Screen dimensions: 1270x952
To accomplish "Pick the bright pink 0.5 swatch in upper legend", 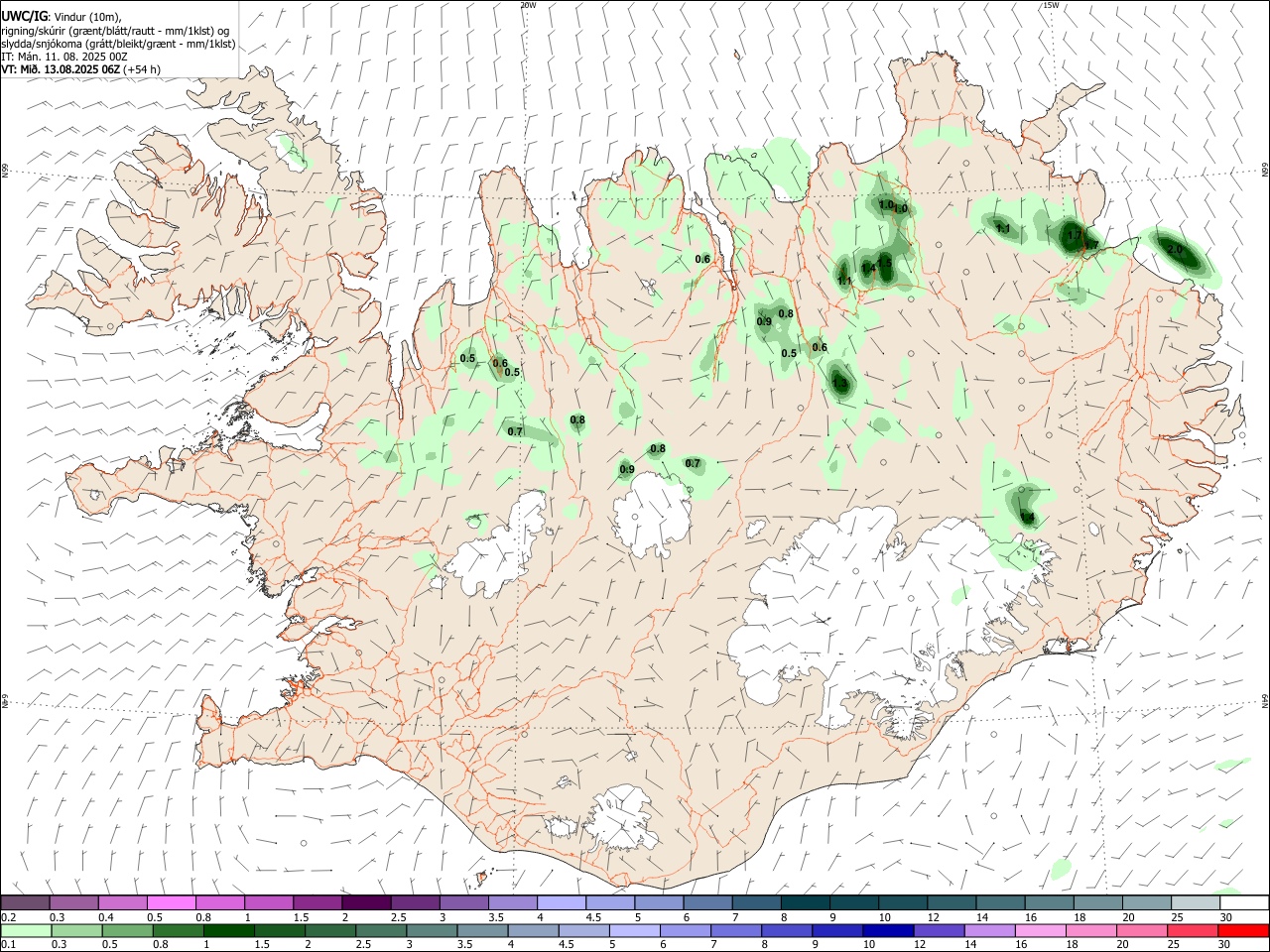I will 172,902.
